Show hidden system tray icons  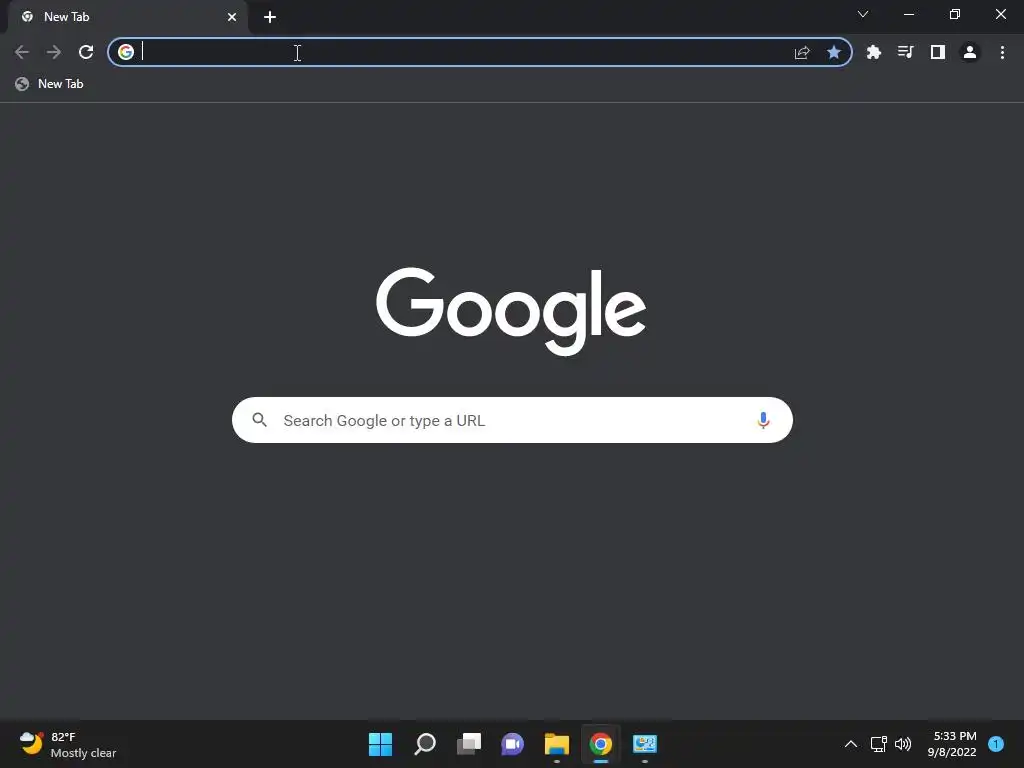pyautogui.click(x=851, y=744)
